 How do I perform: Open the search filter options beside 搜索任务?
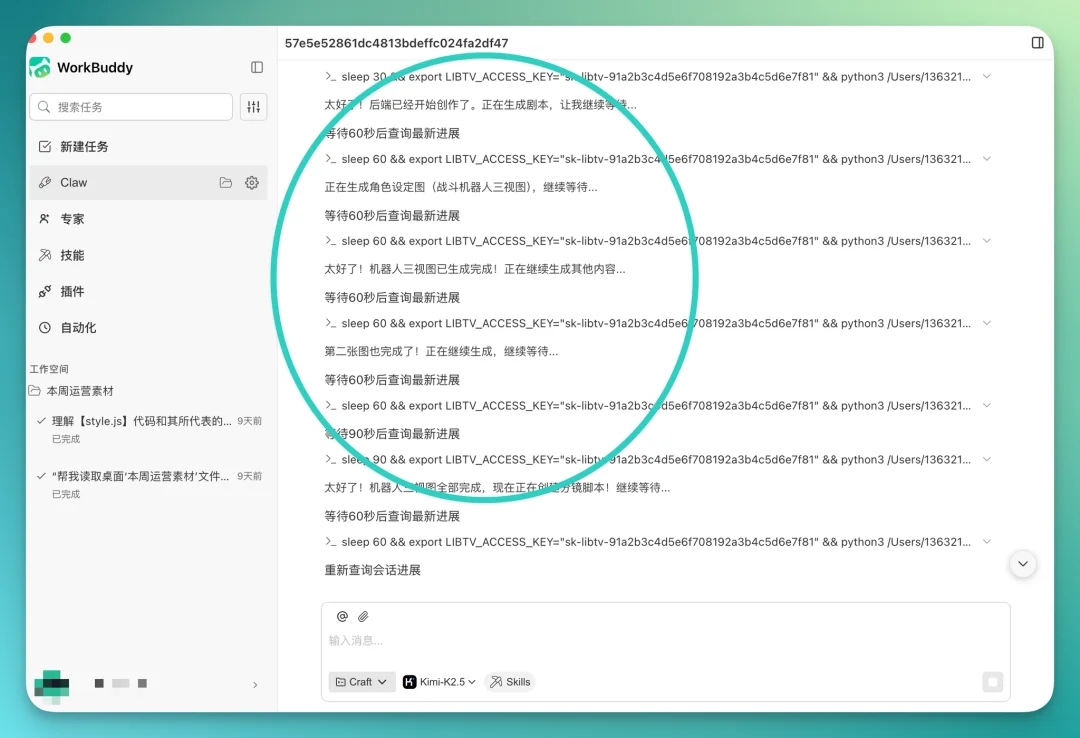tap(253, 106)
